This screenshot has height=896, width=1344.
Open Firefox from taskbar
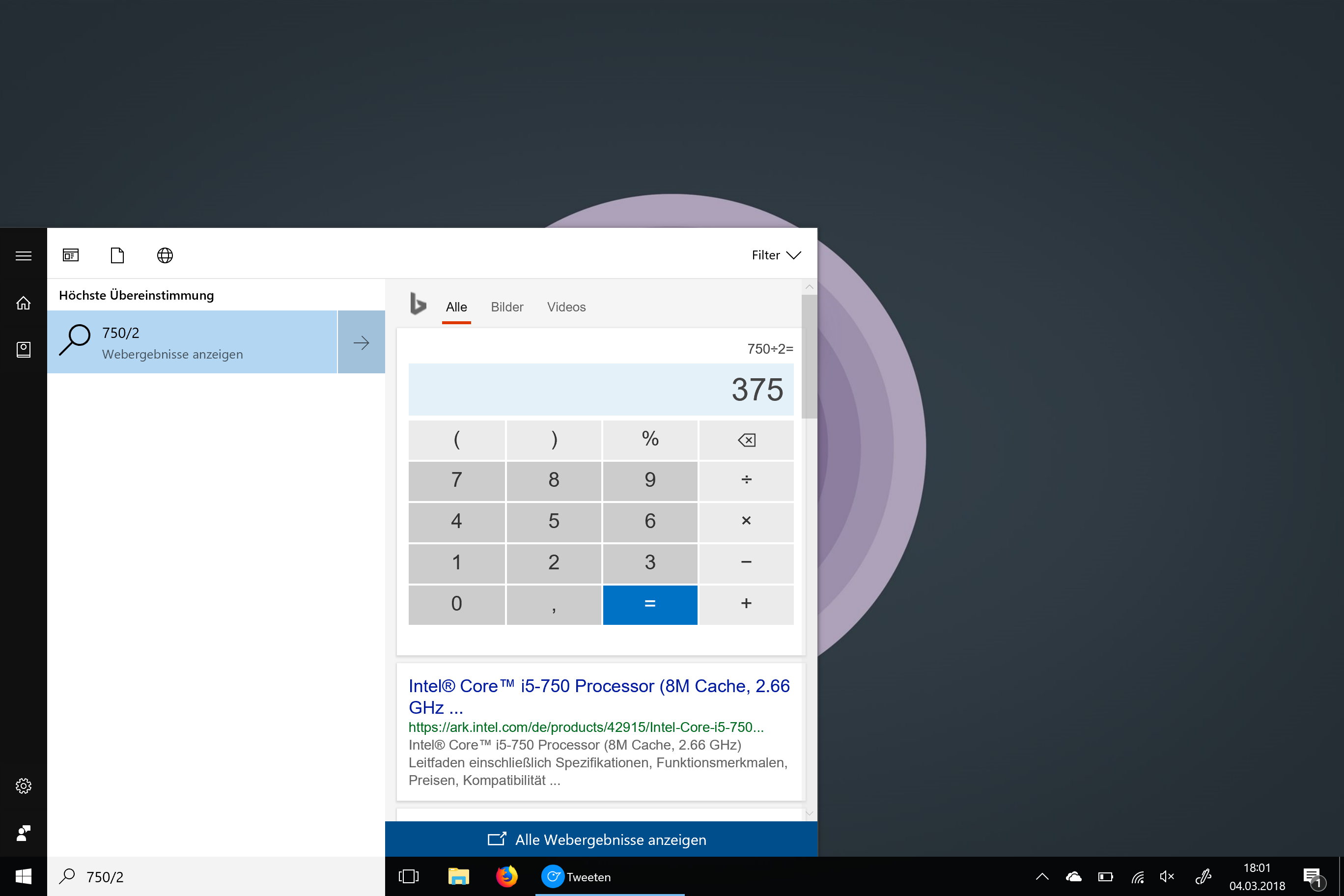point(506,876)
